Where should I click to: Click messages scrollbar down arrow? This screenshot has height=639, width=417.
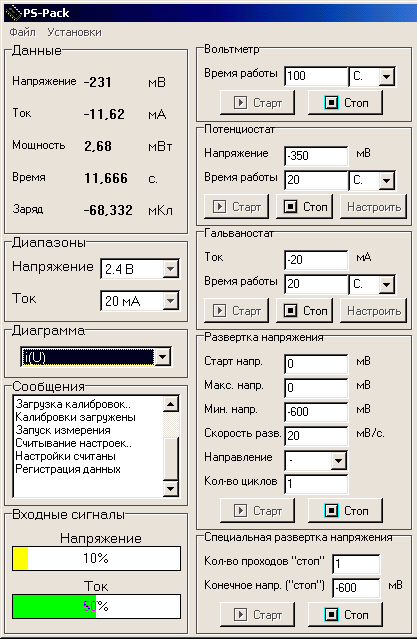tap(170, 488)
